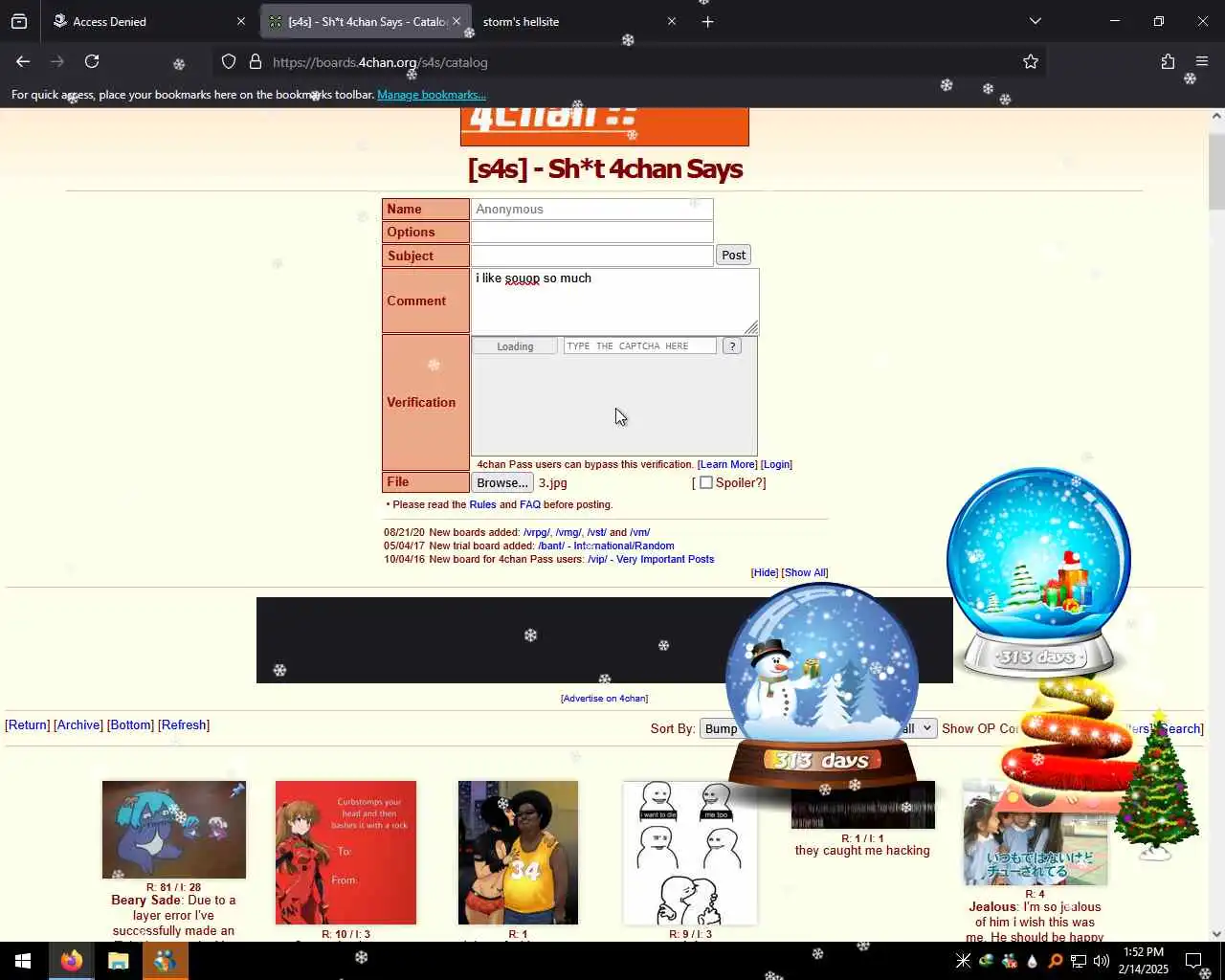This screenshot has width=1225, height=980.
Task: Jump to the Bottom link
Action: coord(130,724)
